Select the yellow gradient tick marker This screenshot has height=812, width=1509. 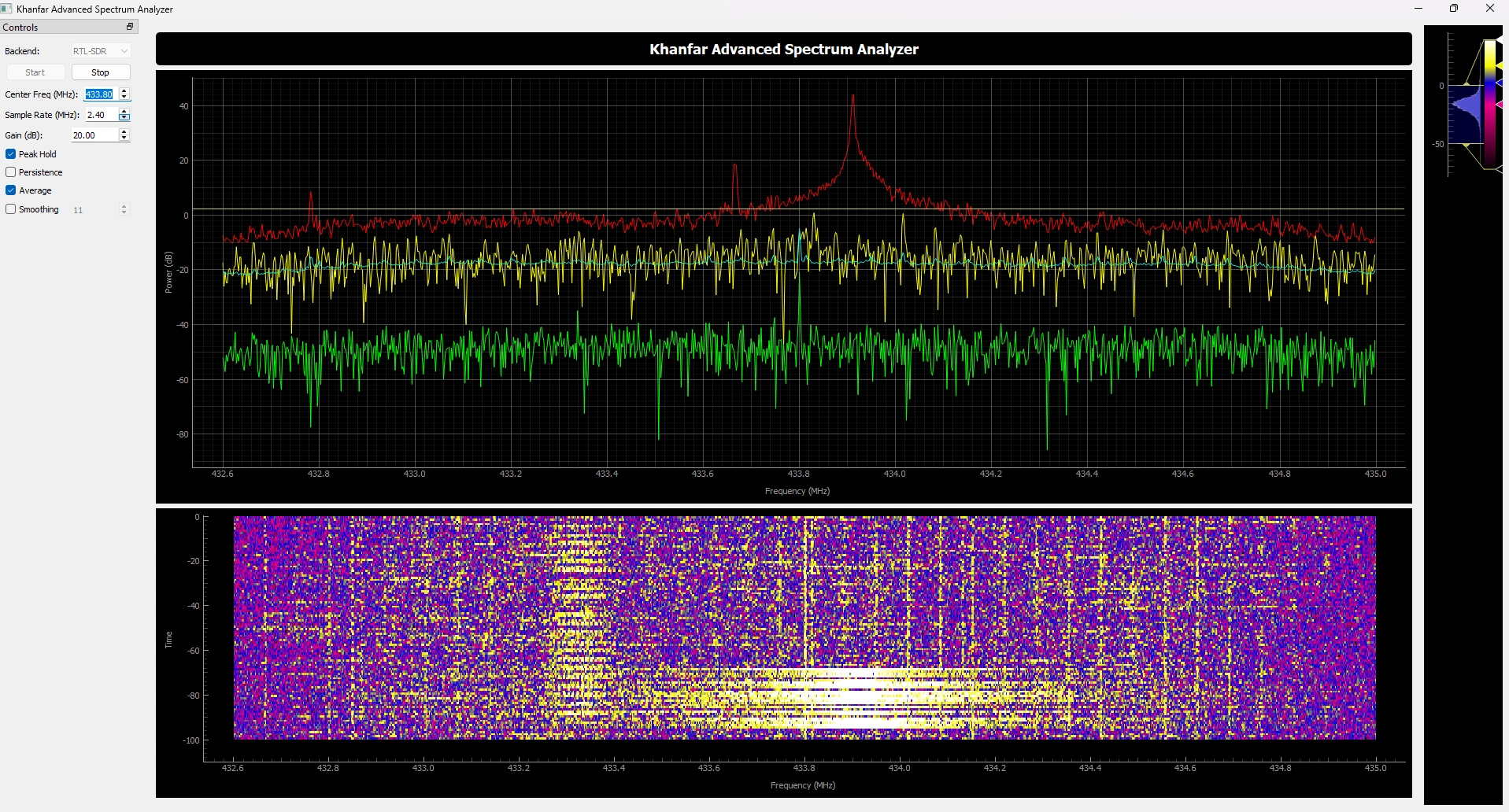(1500, 65)
